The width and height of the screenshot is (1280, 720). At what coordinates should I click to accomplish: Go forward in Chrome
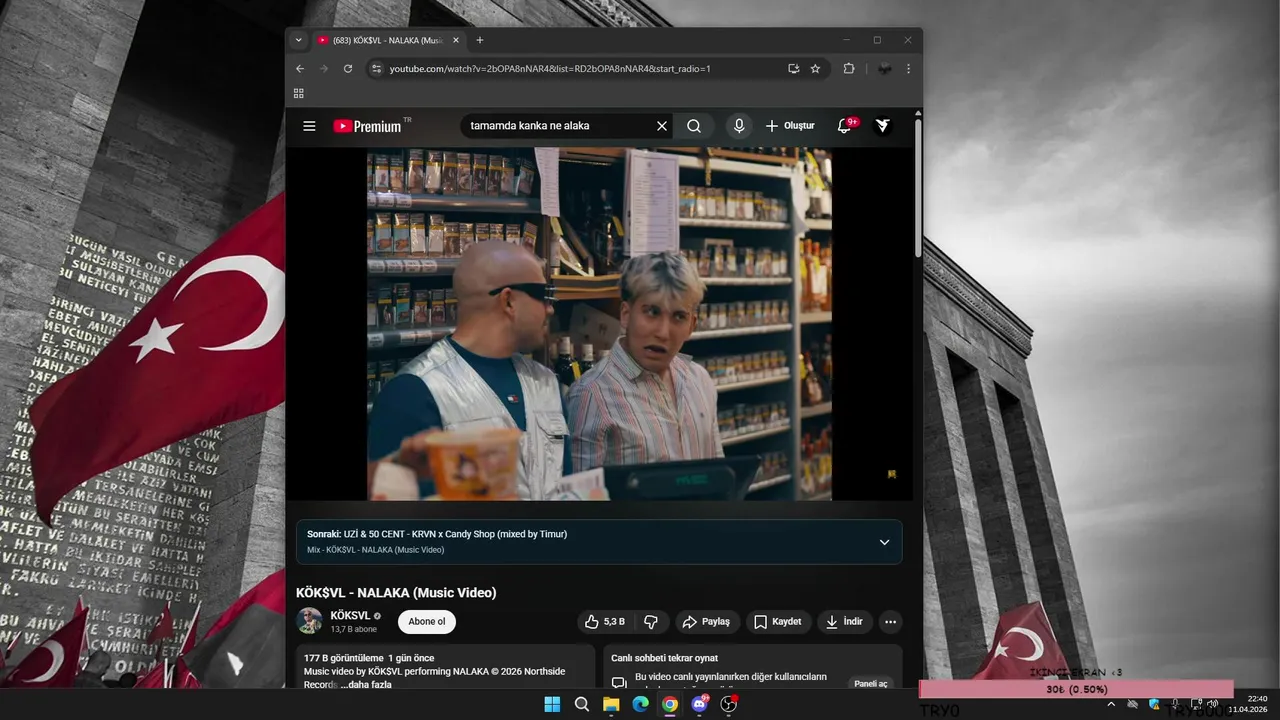(x=324, y=69)
